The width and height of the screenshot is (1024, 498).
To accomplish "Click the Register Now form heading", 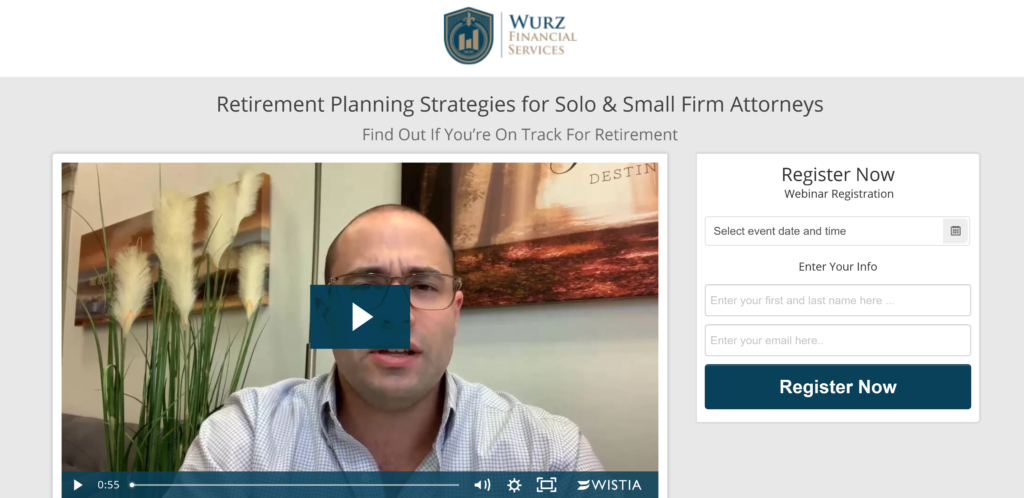I will 837,174.
